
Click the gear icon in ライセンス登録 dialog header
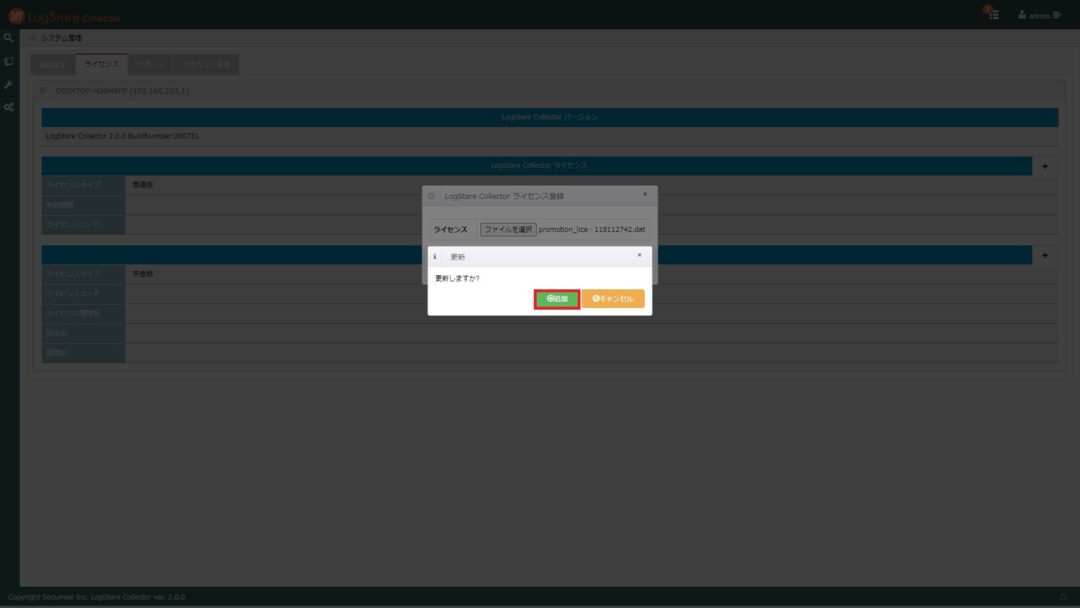point(432,196)
